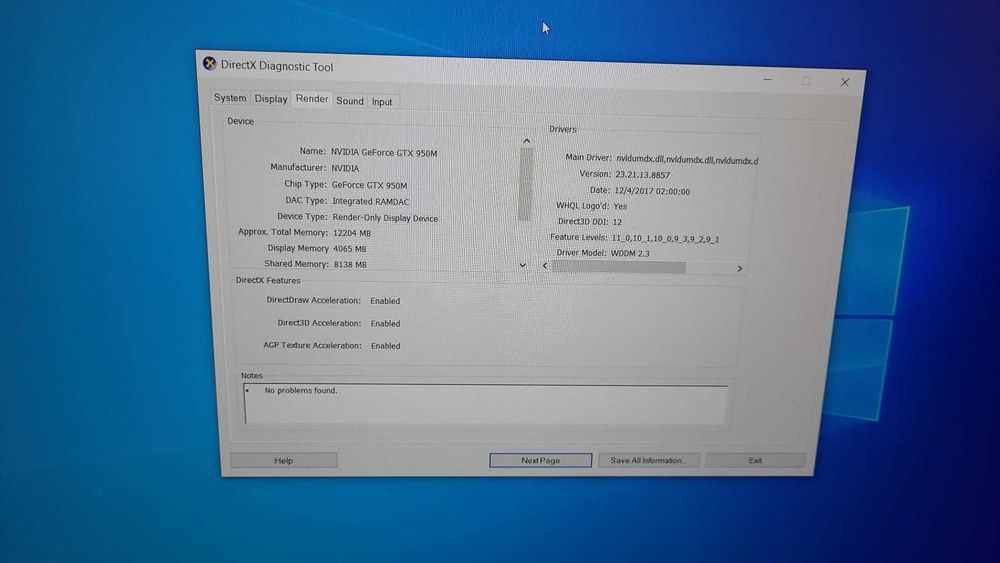Select the Render tab
1000x563 pixels.
312,99
